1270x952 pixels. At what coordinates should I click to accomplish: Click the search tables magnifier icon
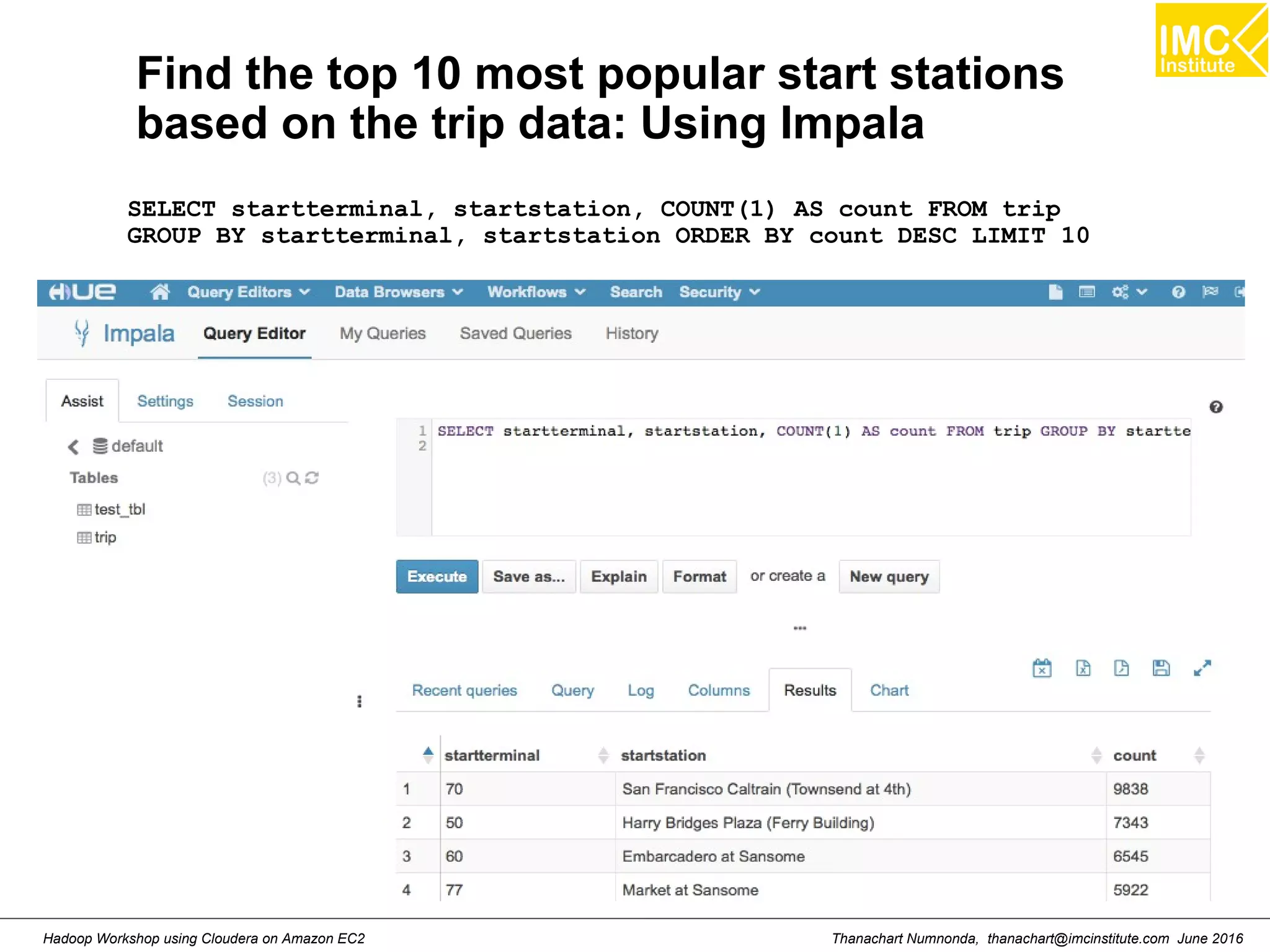(293, 478)
